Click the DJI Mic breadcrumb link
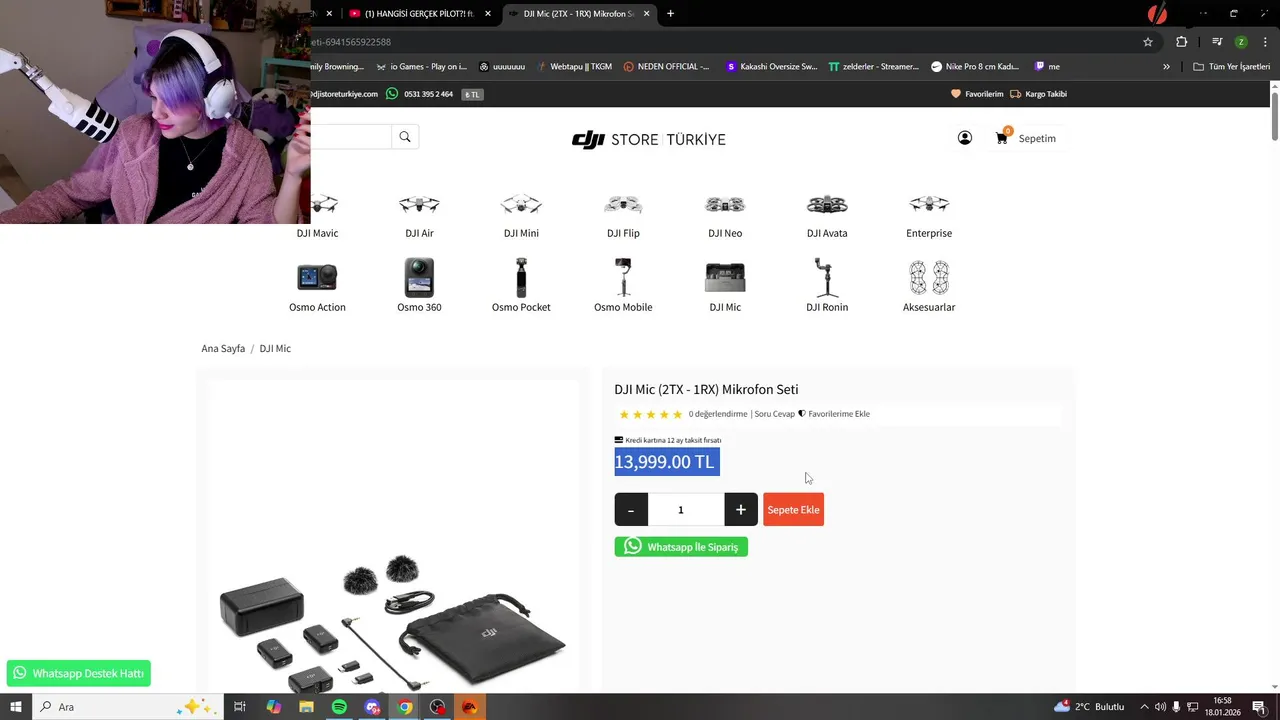This screenshot has height=720, width=1280. coord(275,349)
